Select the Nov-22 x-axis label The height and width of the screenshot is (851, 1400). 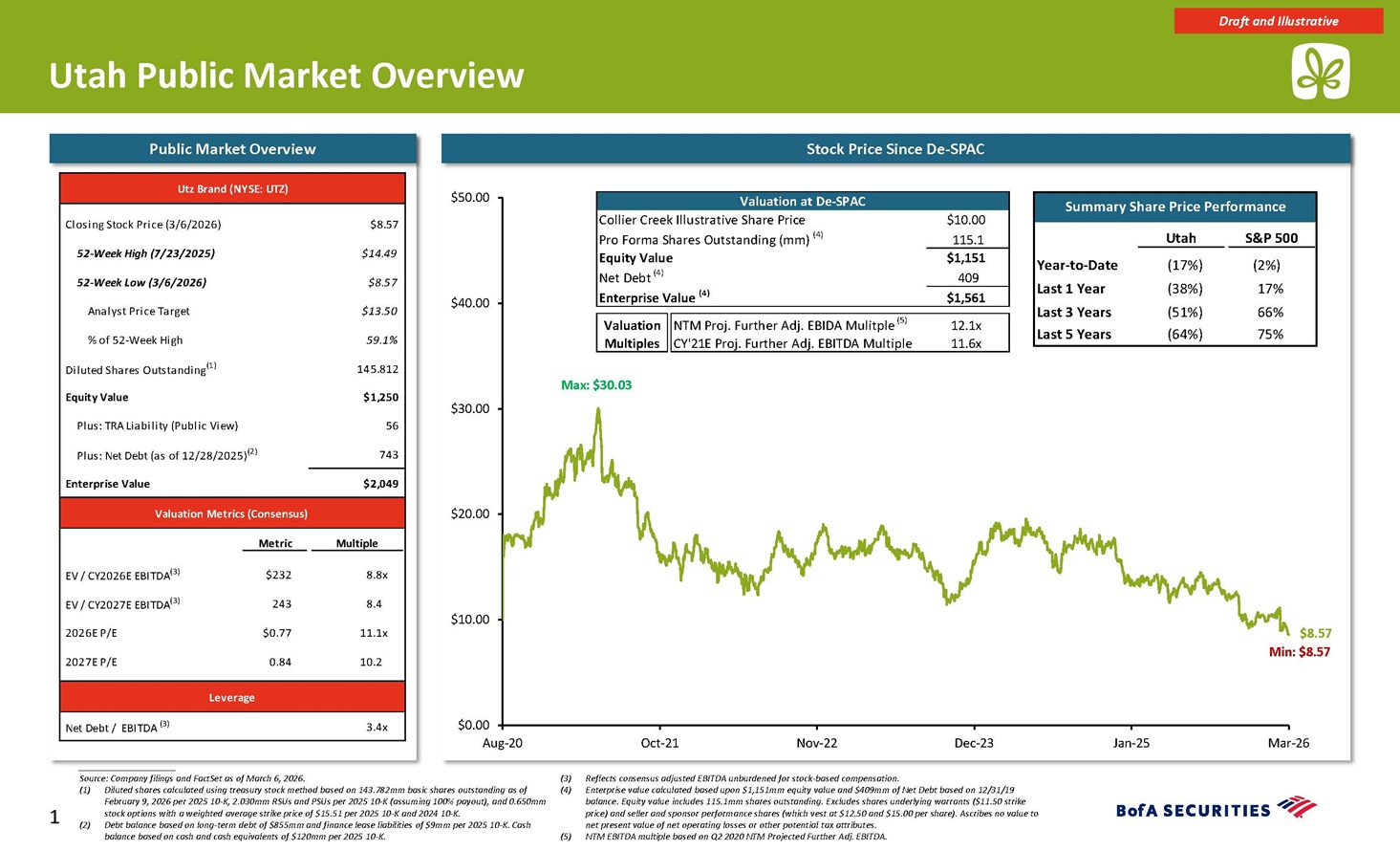[817, 743]
